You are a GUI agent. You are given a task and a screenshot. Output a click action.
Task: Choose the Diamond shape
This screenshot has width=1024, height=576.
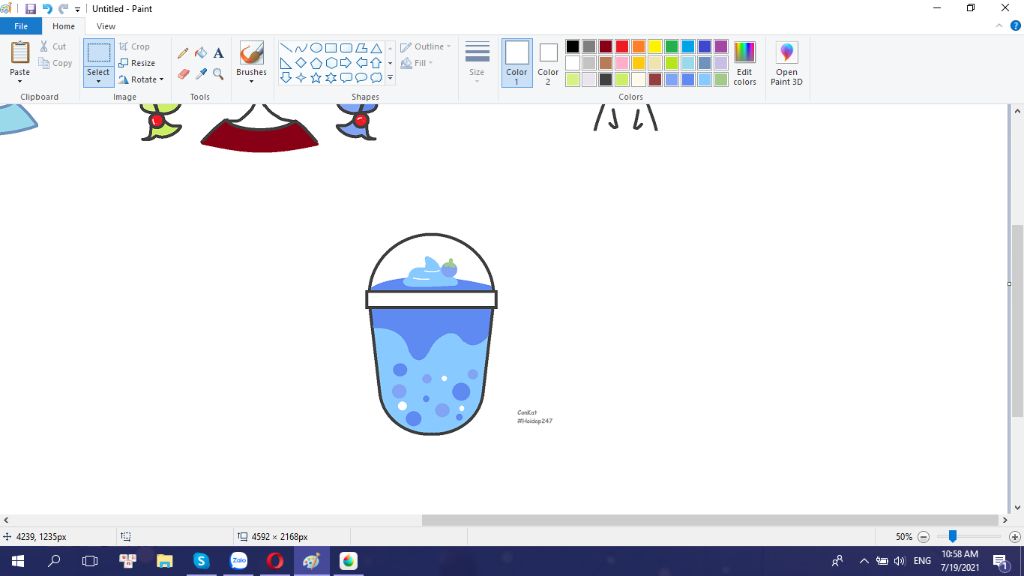coord(300,63)
